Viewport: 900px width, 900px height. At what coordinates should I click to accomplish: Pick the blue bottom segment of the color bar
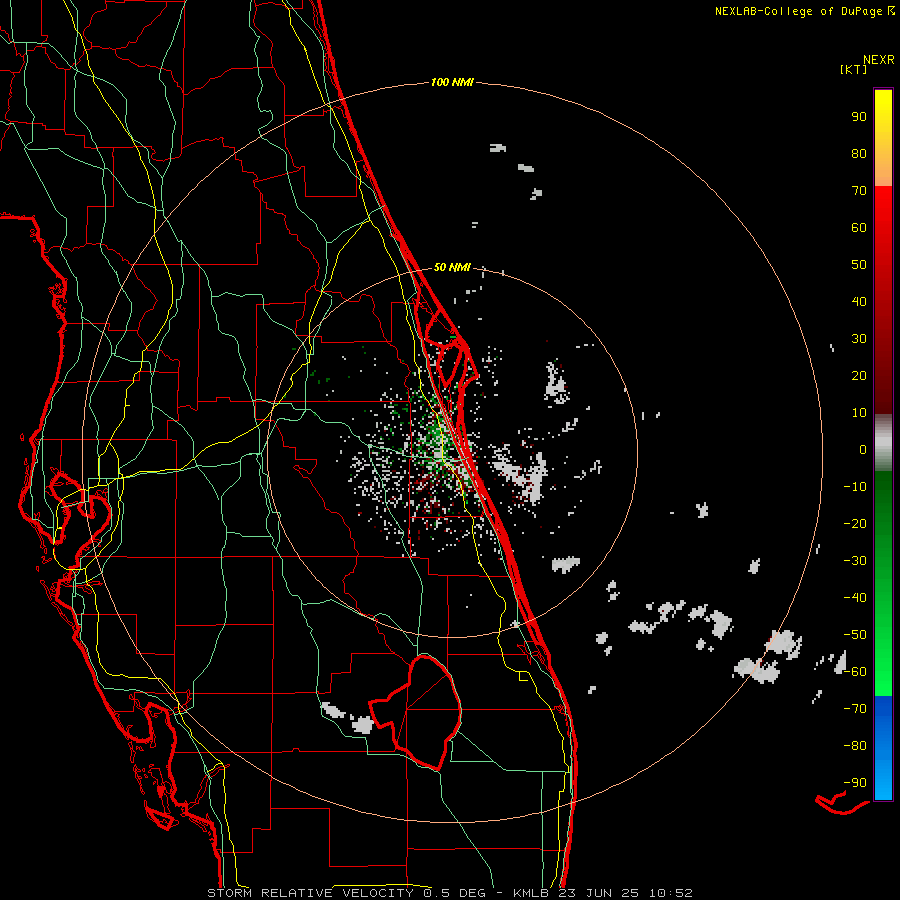point(883,748)
